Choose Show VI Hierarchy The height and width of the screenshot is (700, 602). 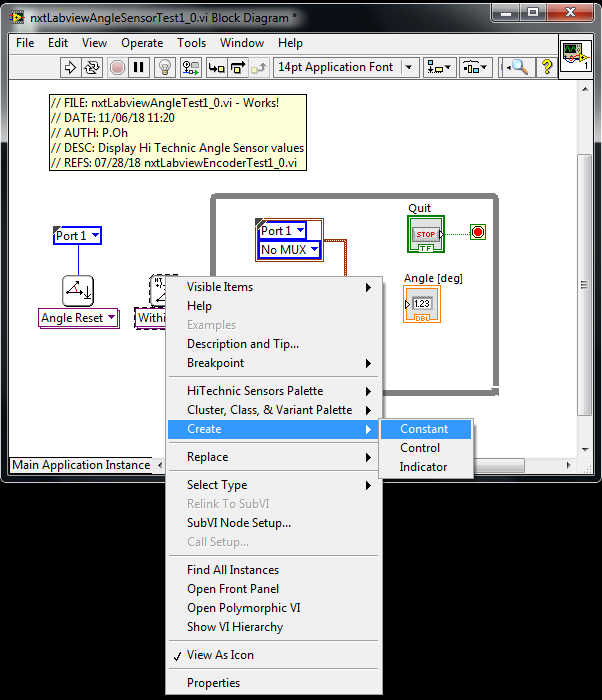click(x=274, y=627)
